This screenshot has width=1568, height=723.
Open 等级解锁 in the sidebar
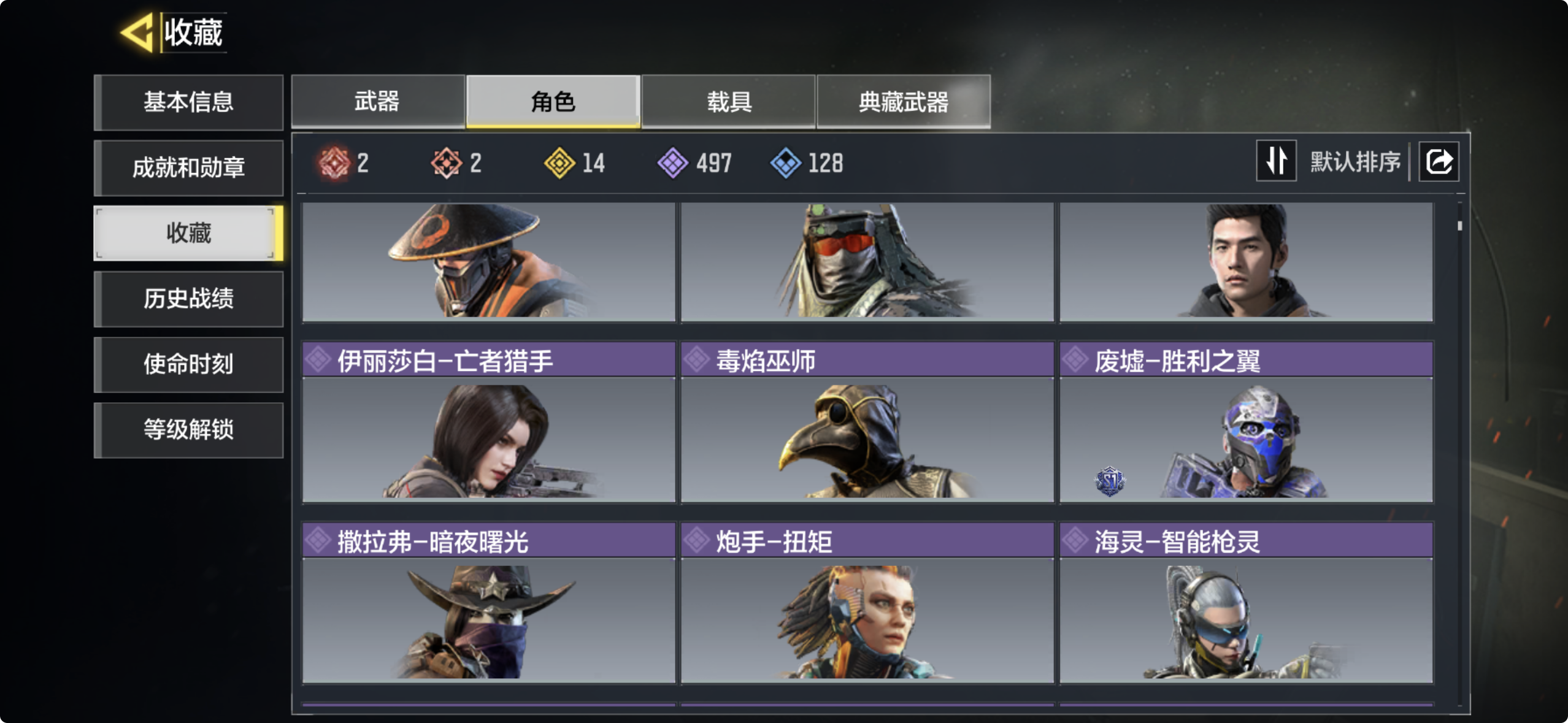[x=188, y=430]
